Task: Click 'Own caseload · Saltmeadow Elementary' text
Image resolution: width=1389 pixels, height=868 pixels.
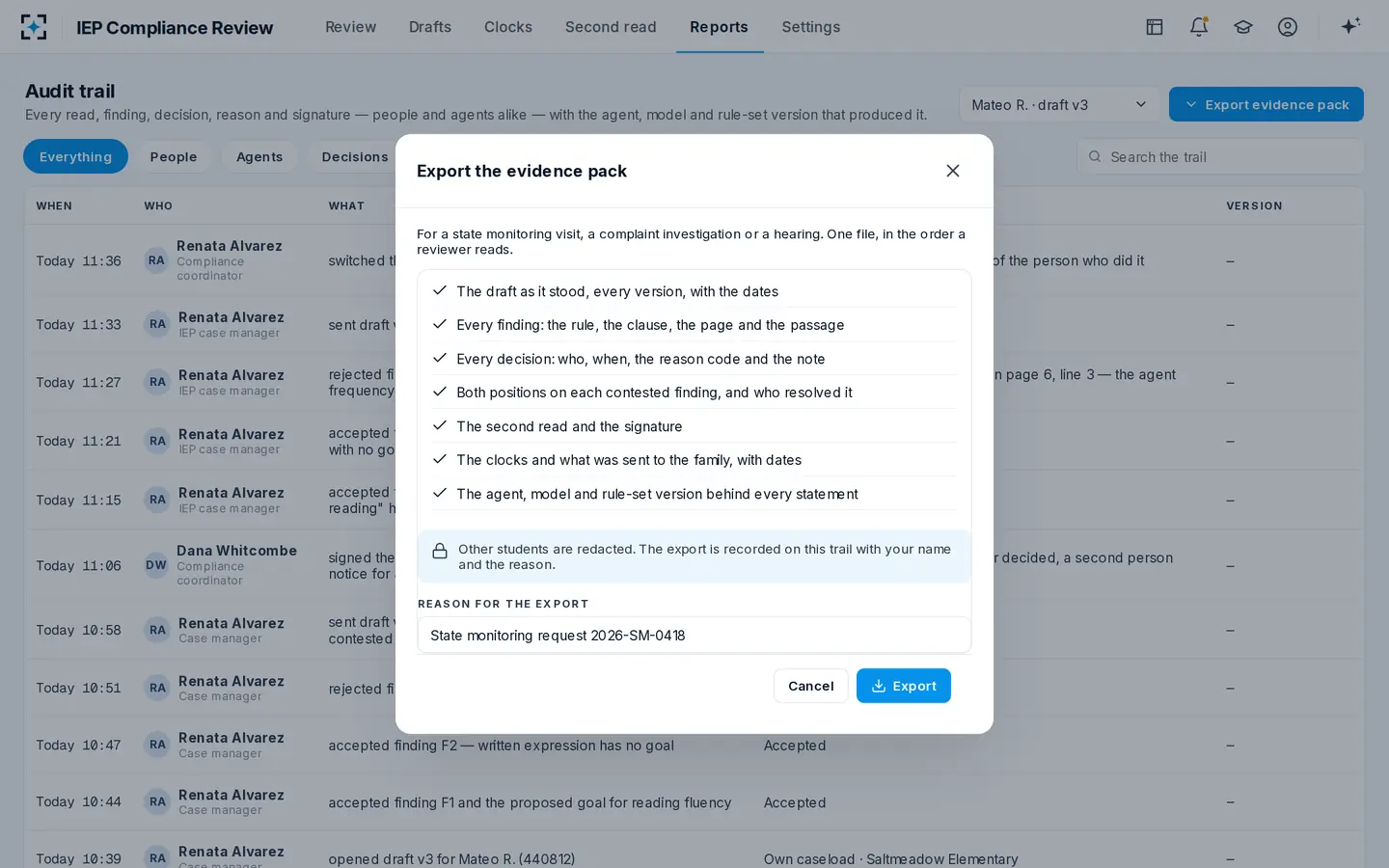Action: pos(890,858)
